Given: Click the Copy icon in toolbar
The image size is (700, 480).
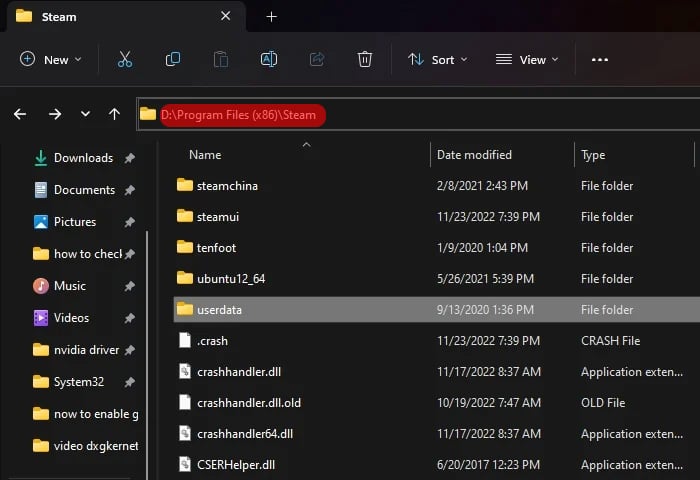Looking at the screenshot, I should coord(173,59).
